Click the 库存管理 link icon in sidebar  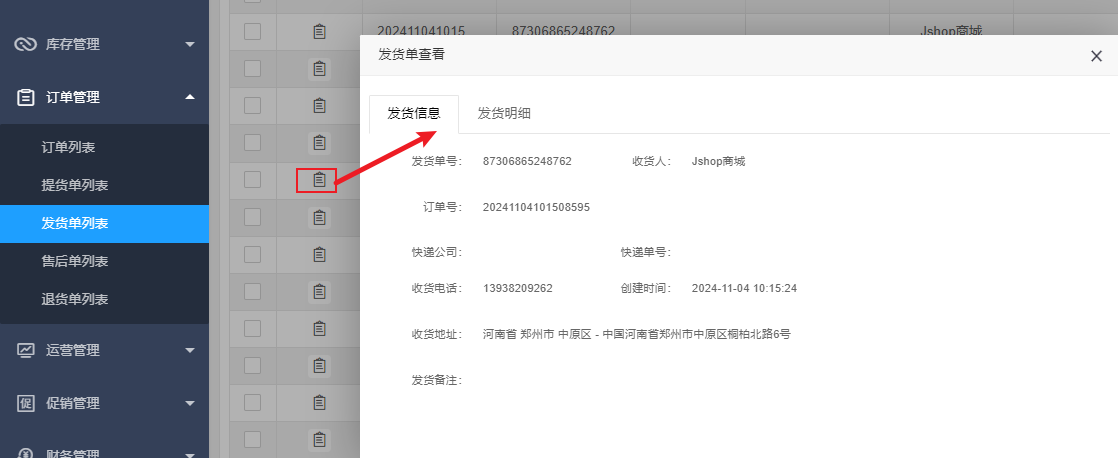point(26,44)
